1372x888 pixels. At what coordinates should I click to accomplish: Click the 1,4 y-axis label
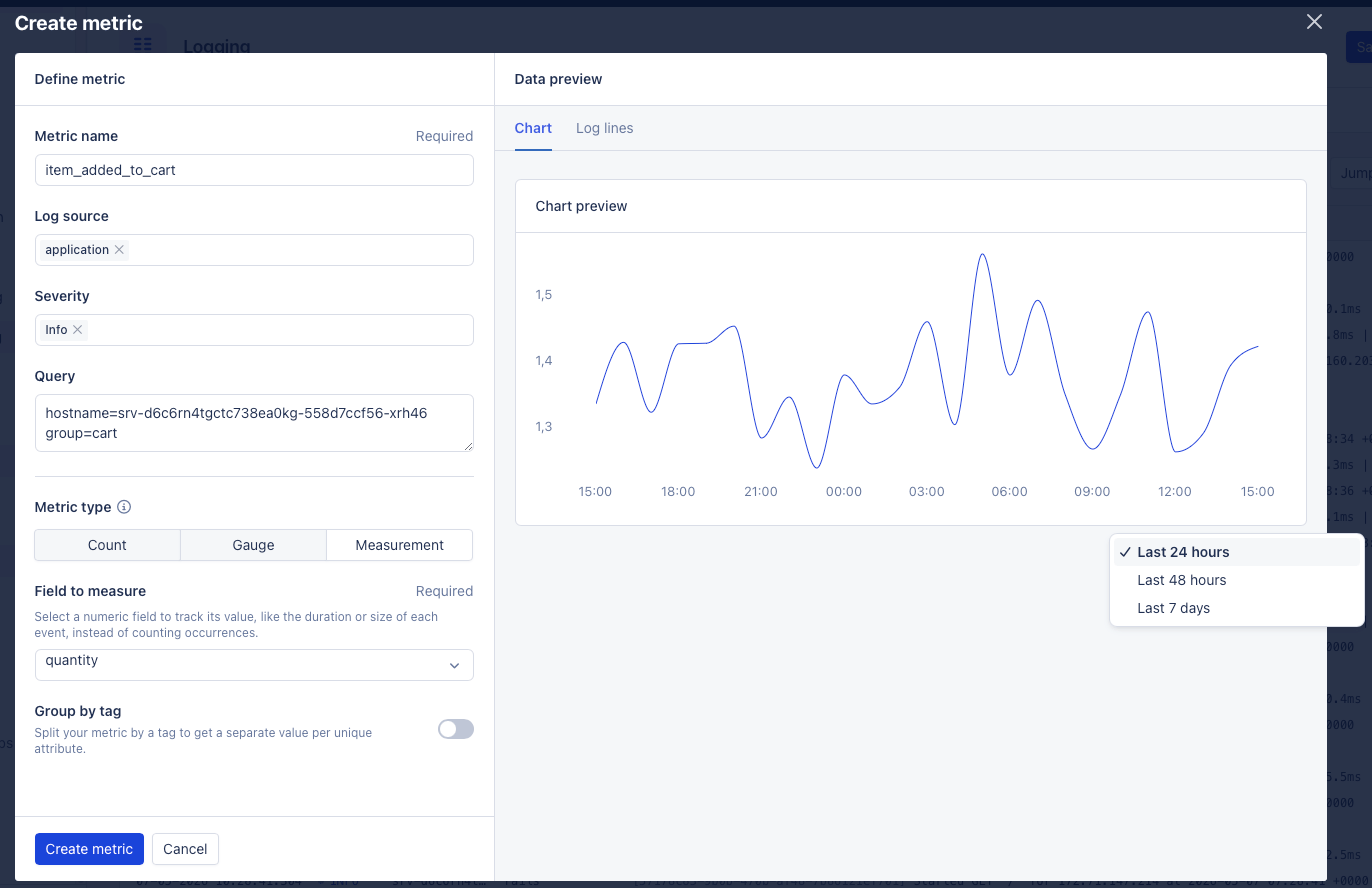(544, 360)
